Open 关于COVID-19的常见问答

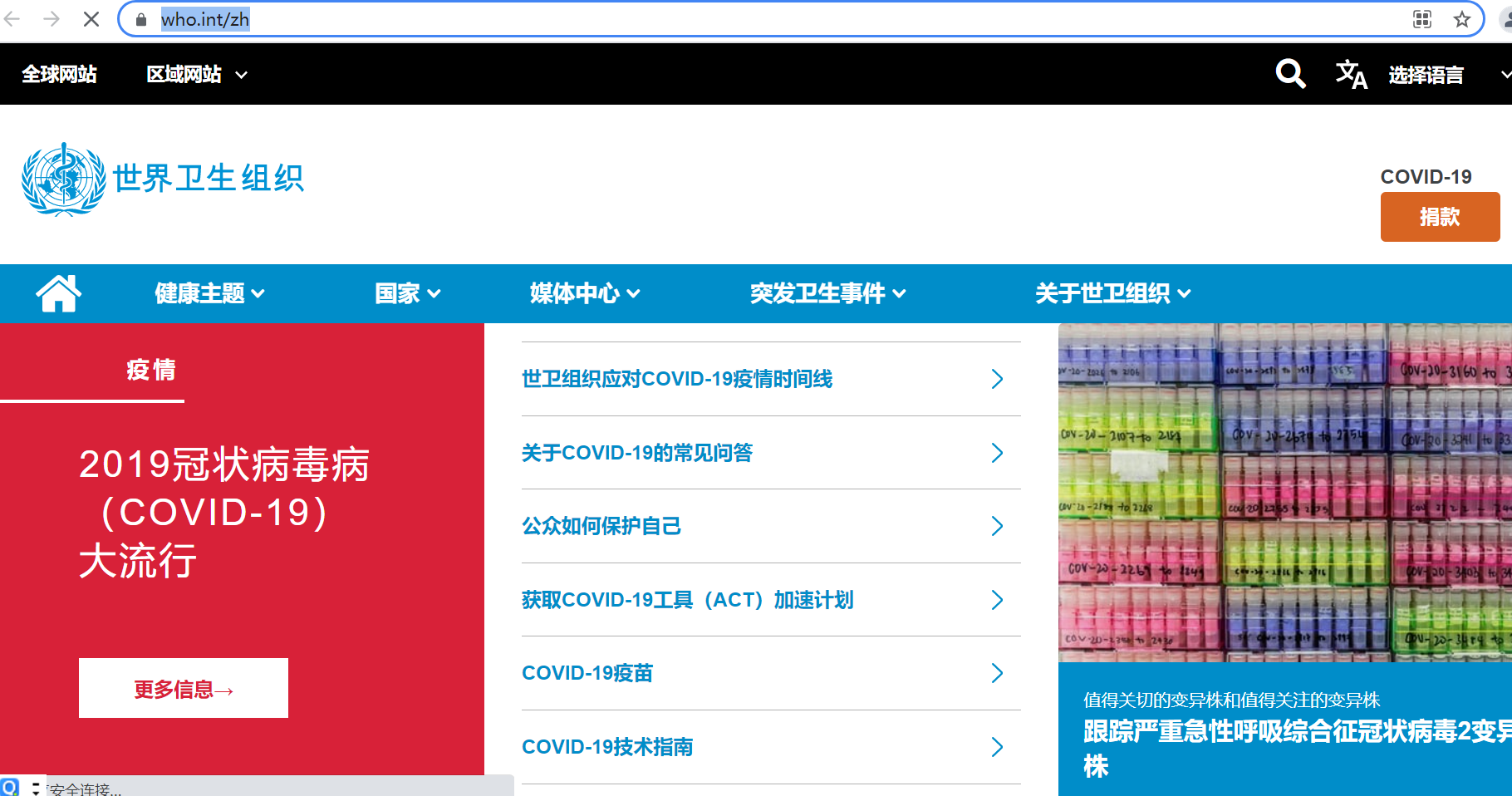tap(638, 453)
